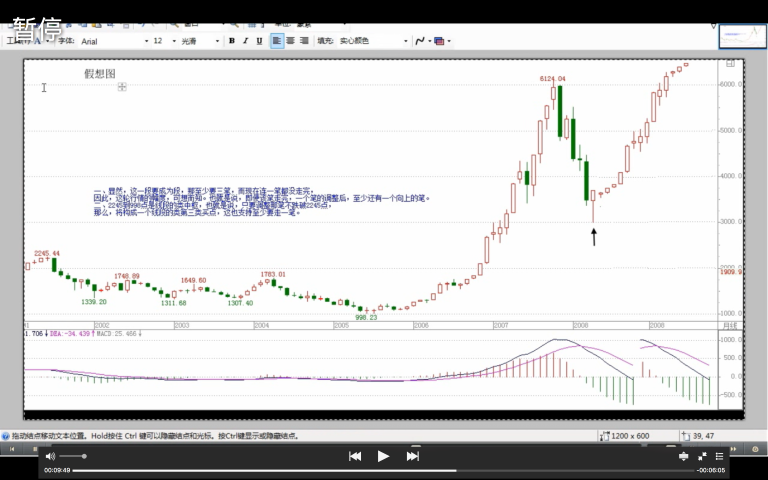This screenshot has width=768, height=480.
Task: Toggle bold text formatting
Action: point(232,41)
